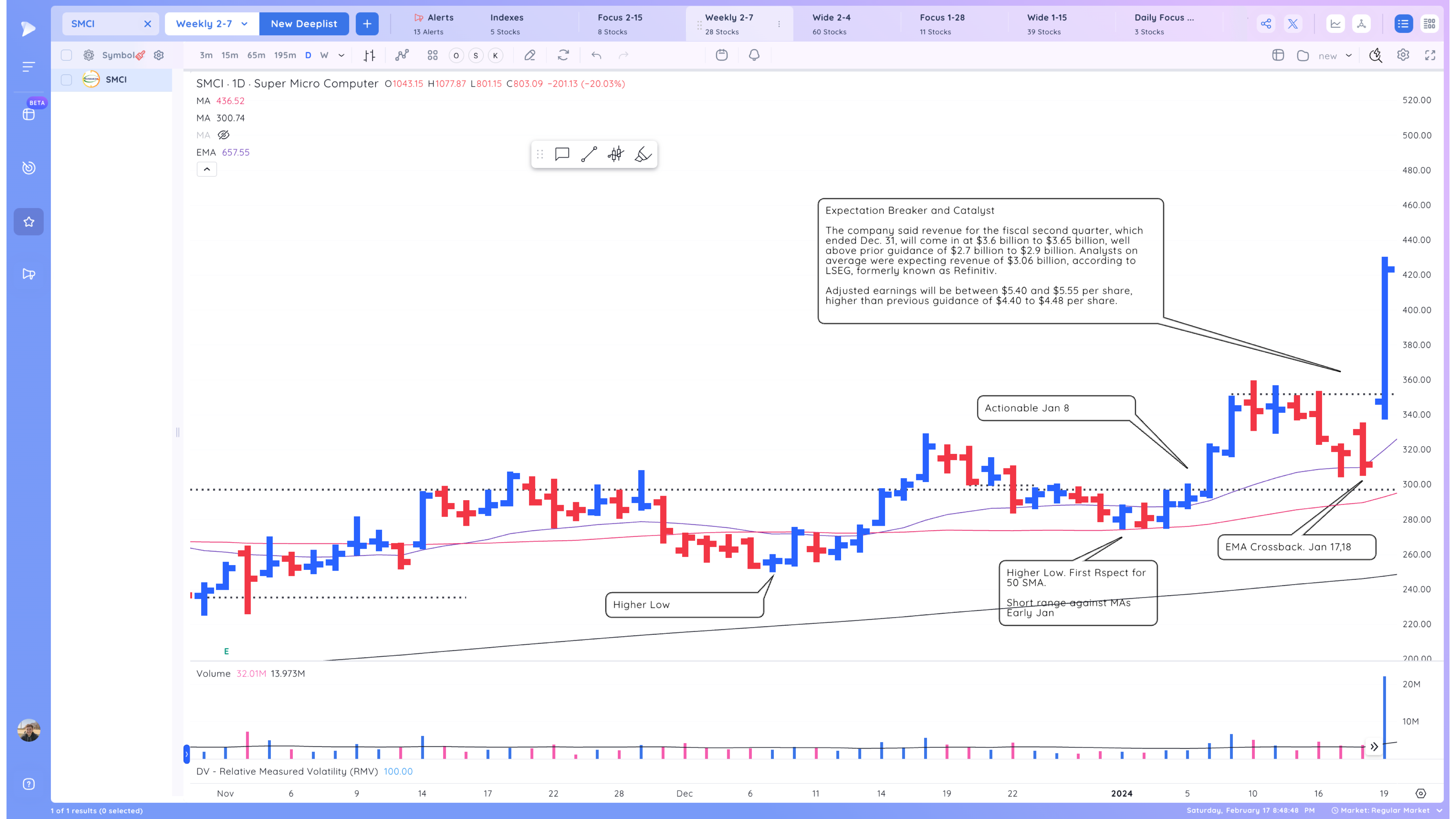
Task: Open the bar chart type selector
Action: point(369,55)
